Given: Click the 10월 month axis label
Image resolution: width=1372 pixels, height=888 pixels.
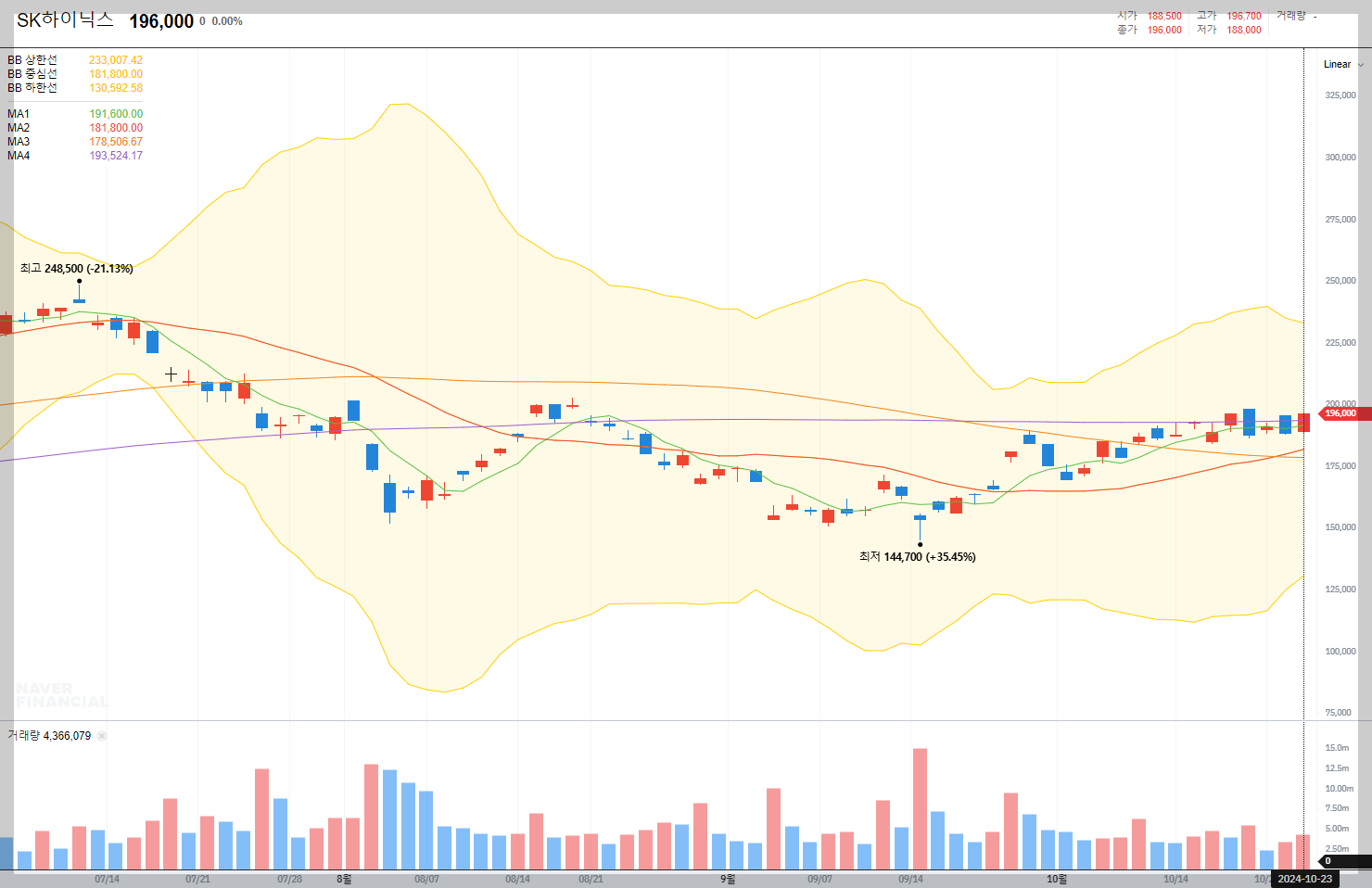Looking at the screenshot, I should tap(1056, 879).
